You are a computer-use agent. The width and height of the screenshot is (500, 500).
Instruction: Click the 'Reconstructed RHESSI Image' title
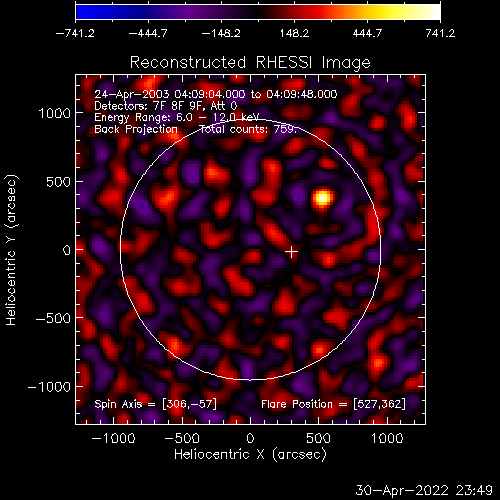pos(250,63)
